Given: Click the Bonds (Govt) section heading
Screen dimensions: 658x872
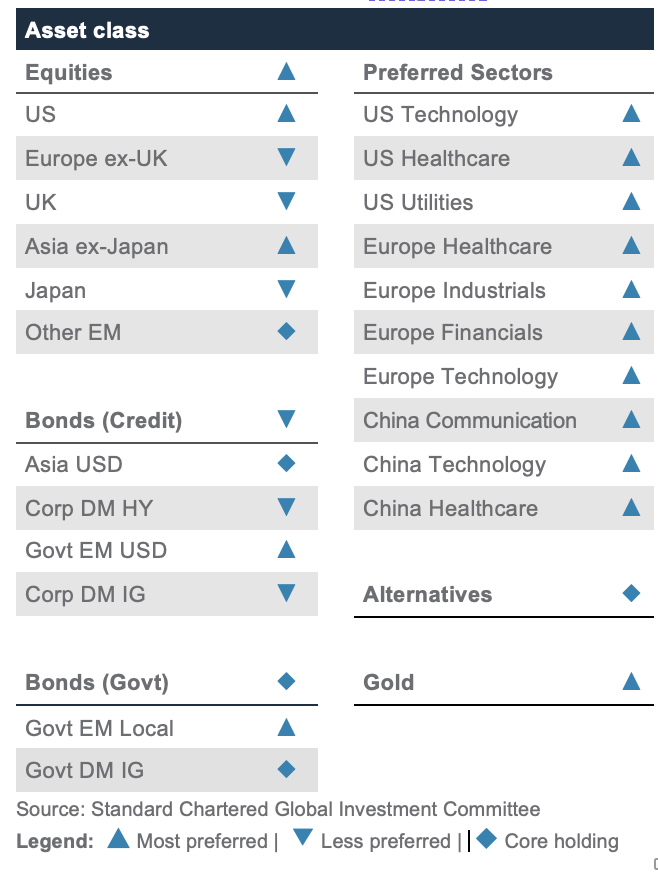Looking at the screenshot, I should [96, 682].
